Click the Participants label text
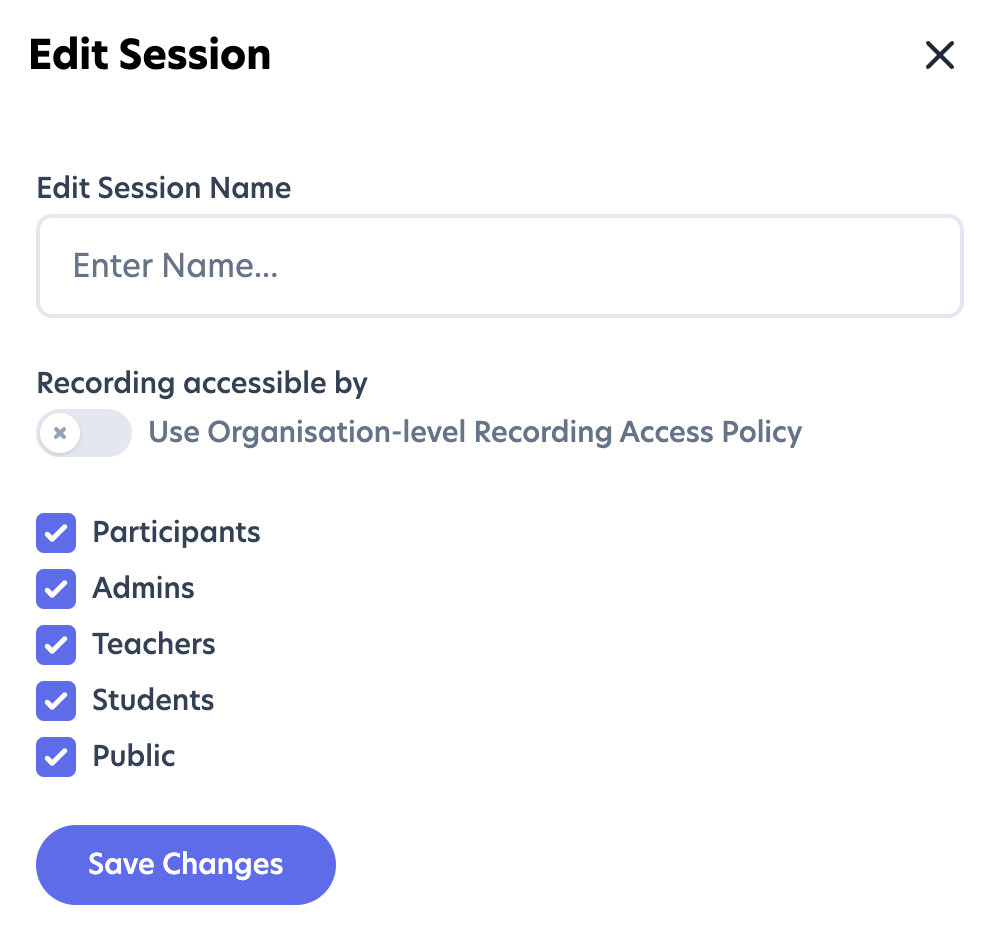 click(176, 532)
